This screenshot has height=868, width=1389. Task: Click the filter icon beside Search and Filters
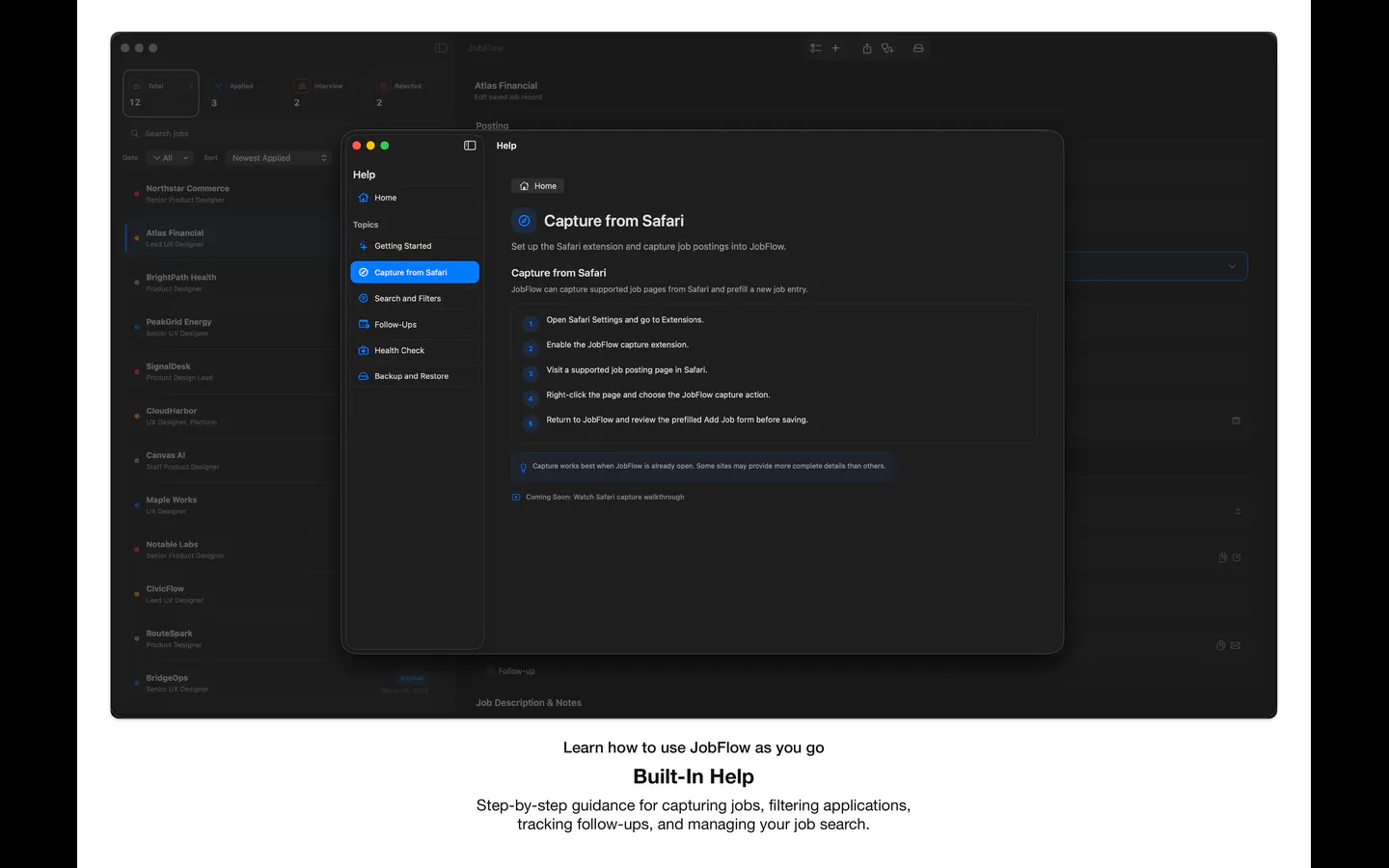[364, 299]
